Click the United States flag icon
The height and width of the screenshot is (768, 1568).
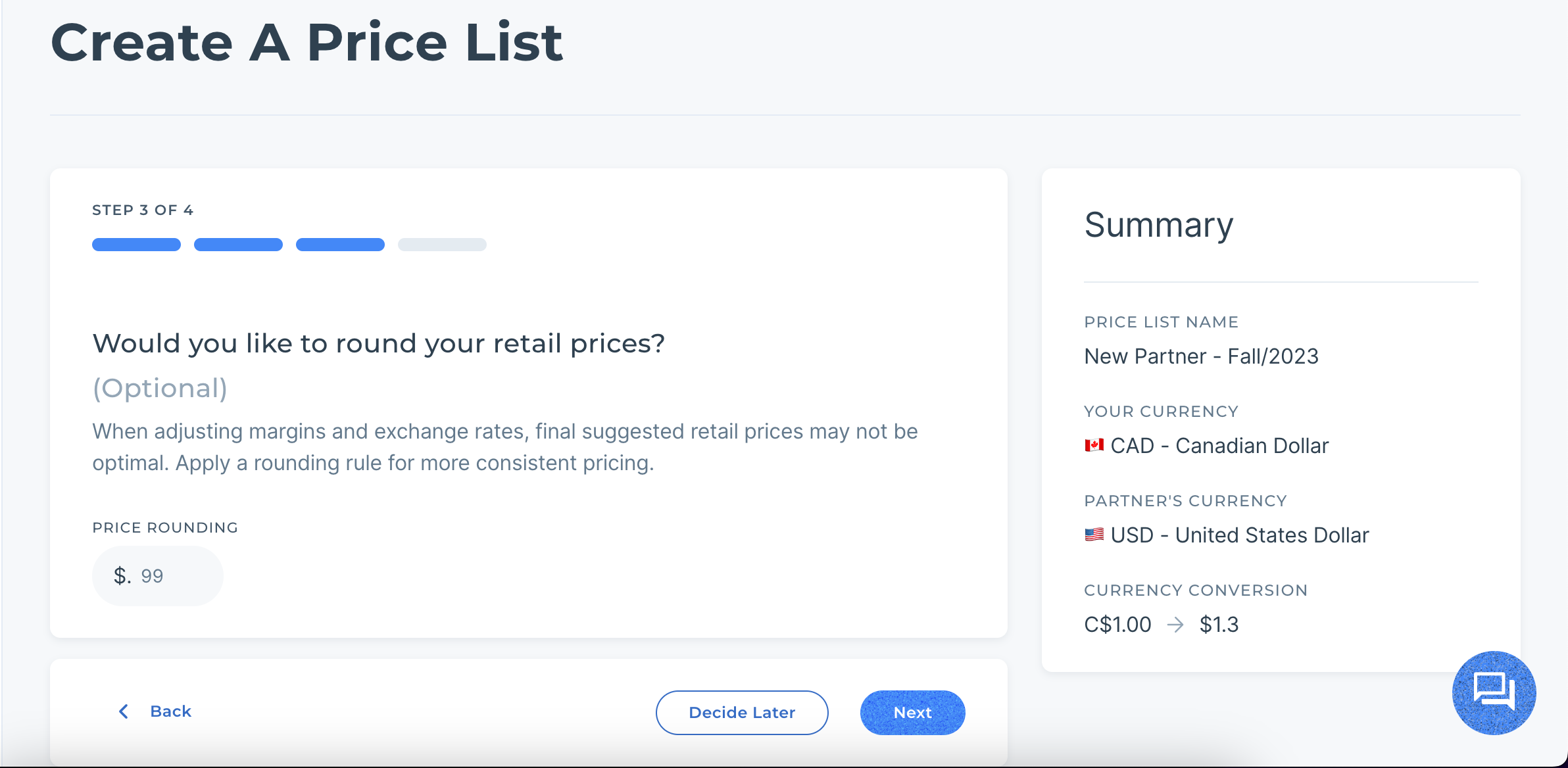coord(1094,535)
